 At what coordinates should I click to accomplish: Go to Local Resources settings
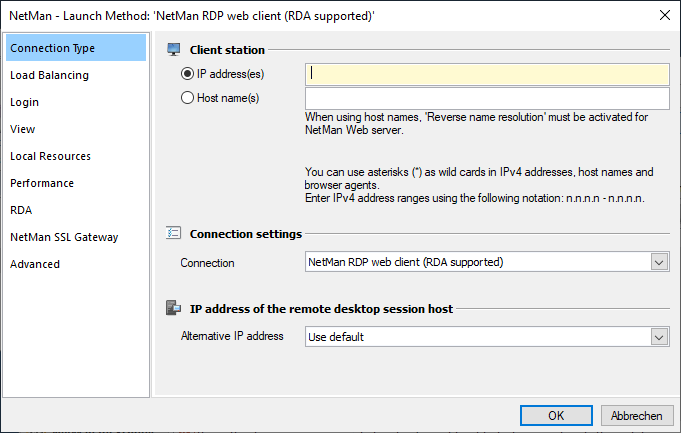[50, 156]
